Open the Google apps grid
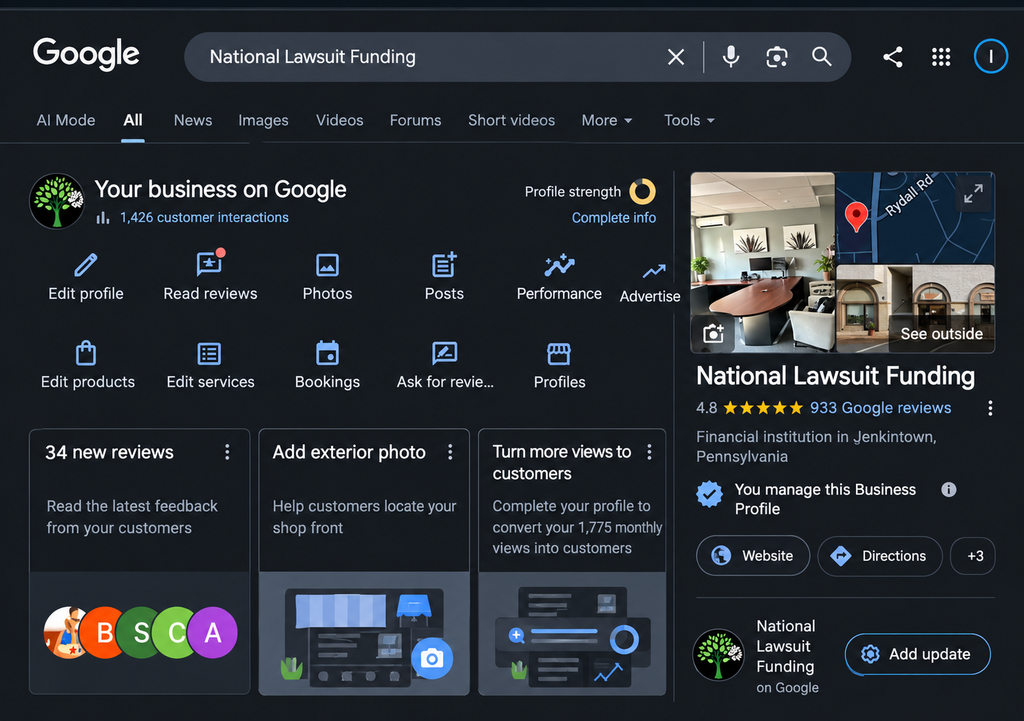The height and width of the screenshot is (721, 1024). point(941,57)
